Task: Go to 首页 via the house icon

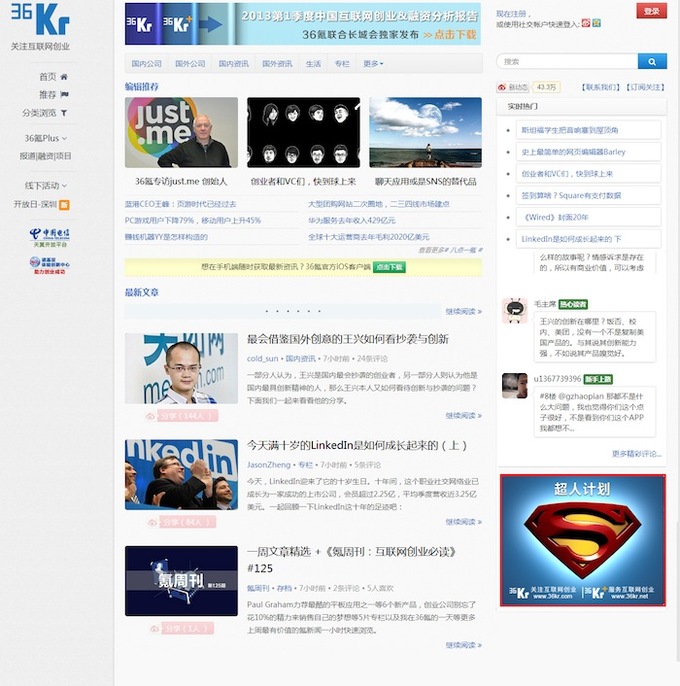Action: tap(64, 77)
